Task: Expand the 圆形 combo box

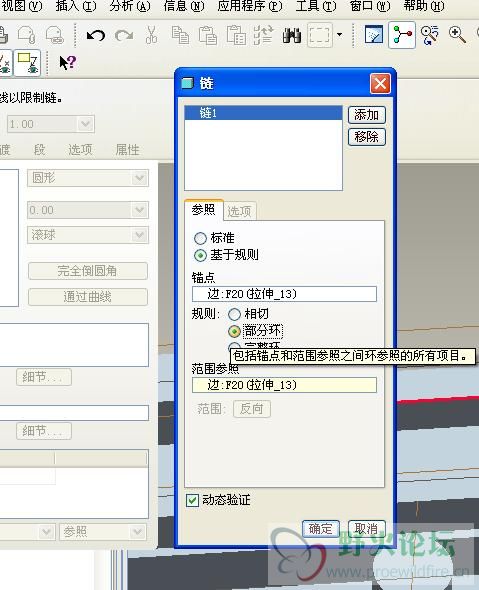Action: pyautogui.click(x=140, y=178)
